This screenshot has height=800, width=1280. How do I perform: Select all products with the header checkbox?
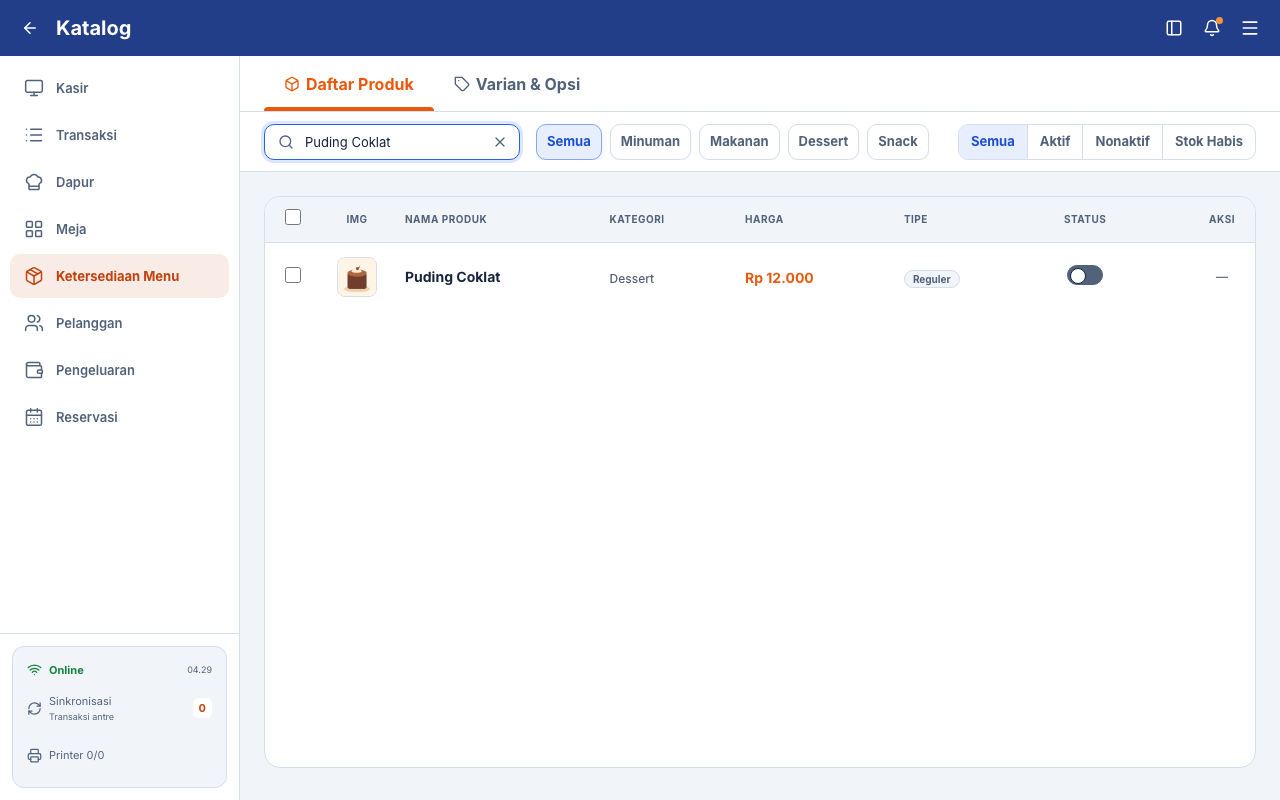(x=293, y=217)
